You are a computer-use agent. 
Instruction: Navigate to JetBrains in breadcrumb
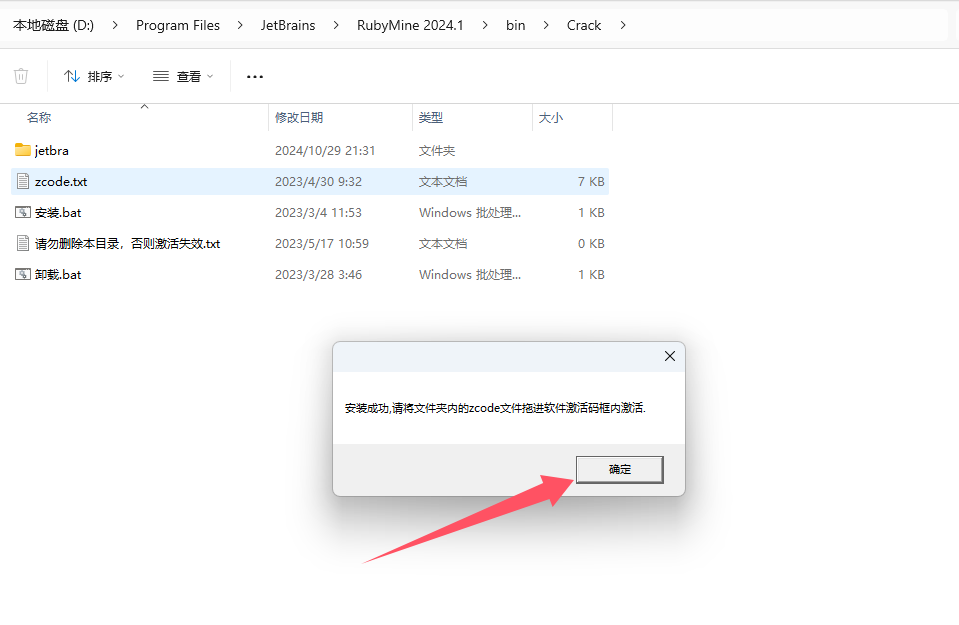pyautogui.click(x=288, y=25)
